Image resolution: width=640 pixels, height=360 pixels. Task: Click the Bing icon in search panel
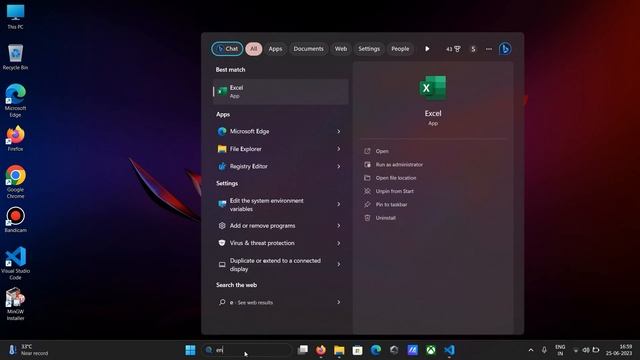pyautogui.click(x=505, y=49)
